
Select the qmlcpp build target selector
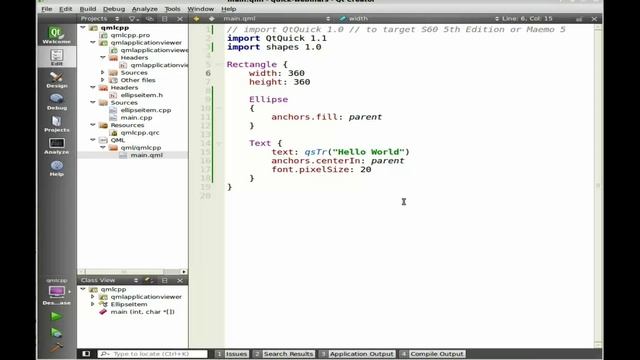(56, 293)
